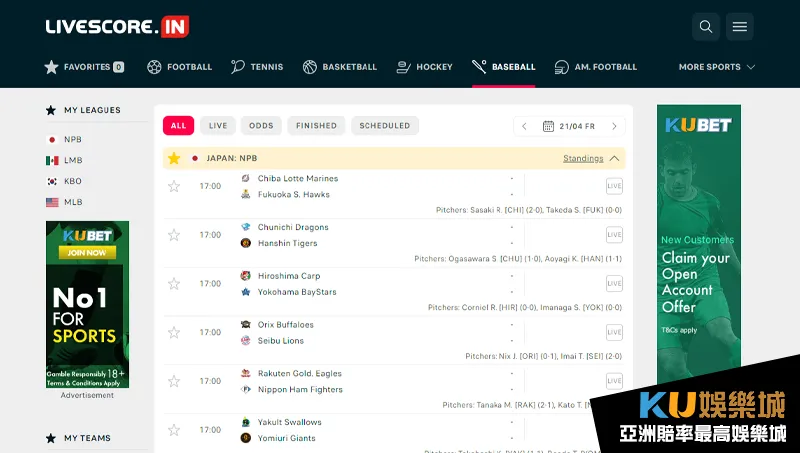
Task: Click Yomiuri Giants team logo
Action: point(245,438)
